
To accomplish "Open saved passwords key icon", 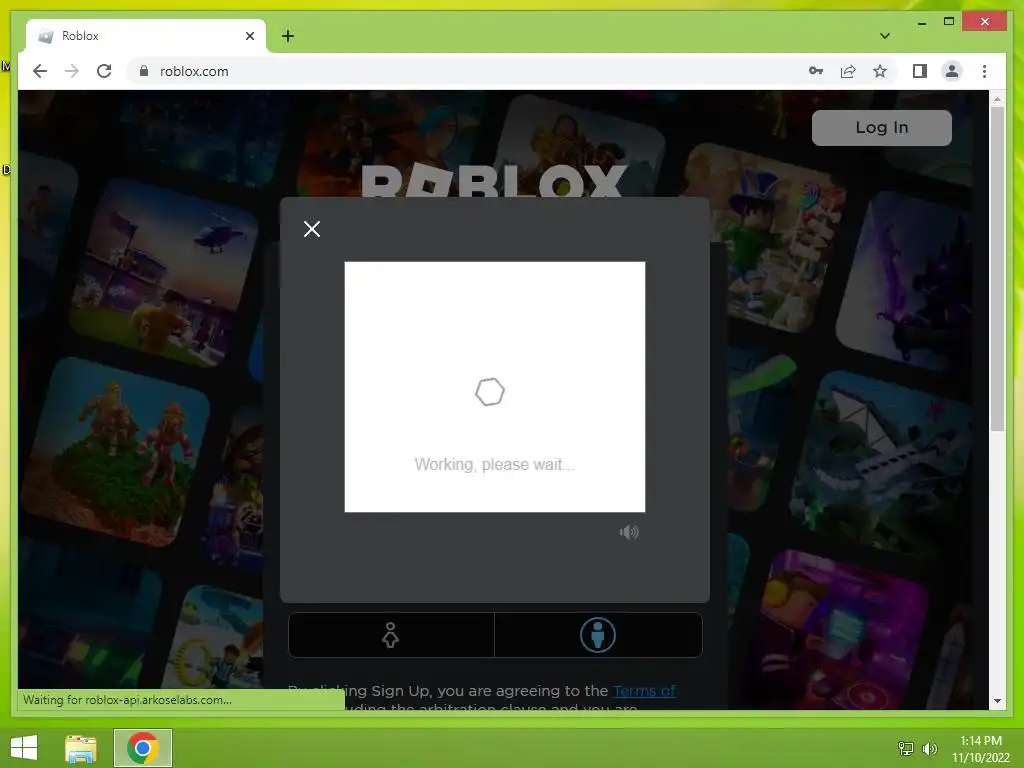I will tap(816, 71).
